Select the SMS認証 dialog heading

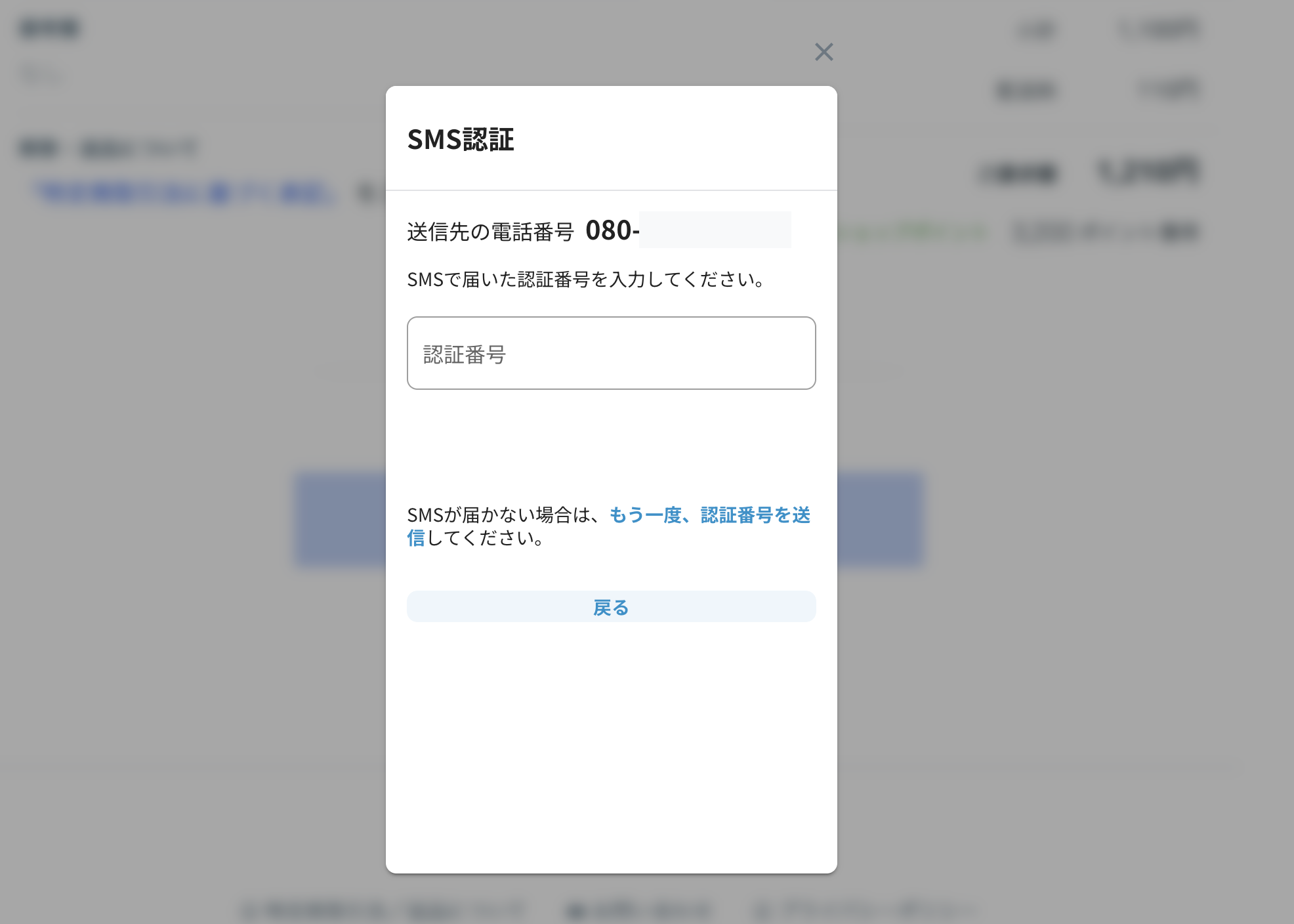(461, 139)
